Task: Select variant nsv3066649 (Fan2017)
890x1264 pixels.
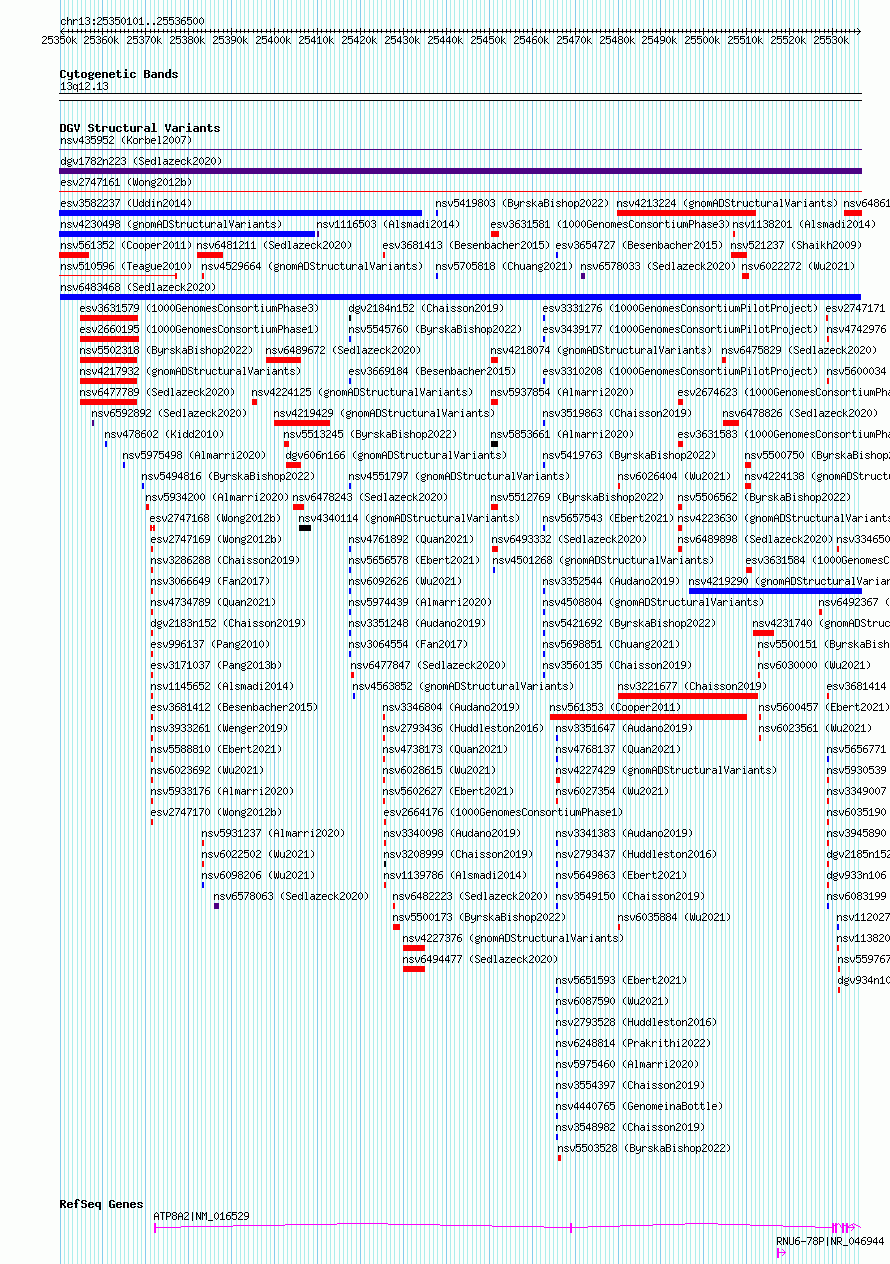Action: [x=210, y=582]
